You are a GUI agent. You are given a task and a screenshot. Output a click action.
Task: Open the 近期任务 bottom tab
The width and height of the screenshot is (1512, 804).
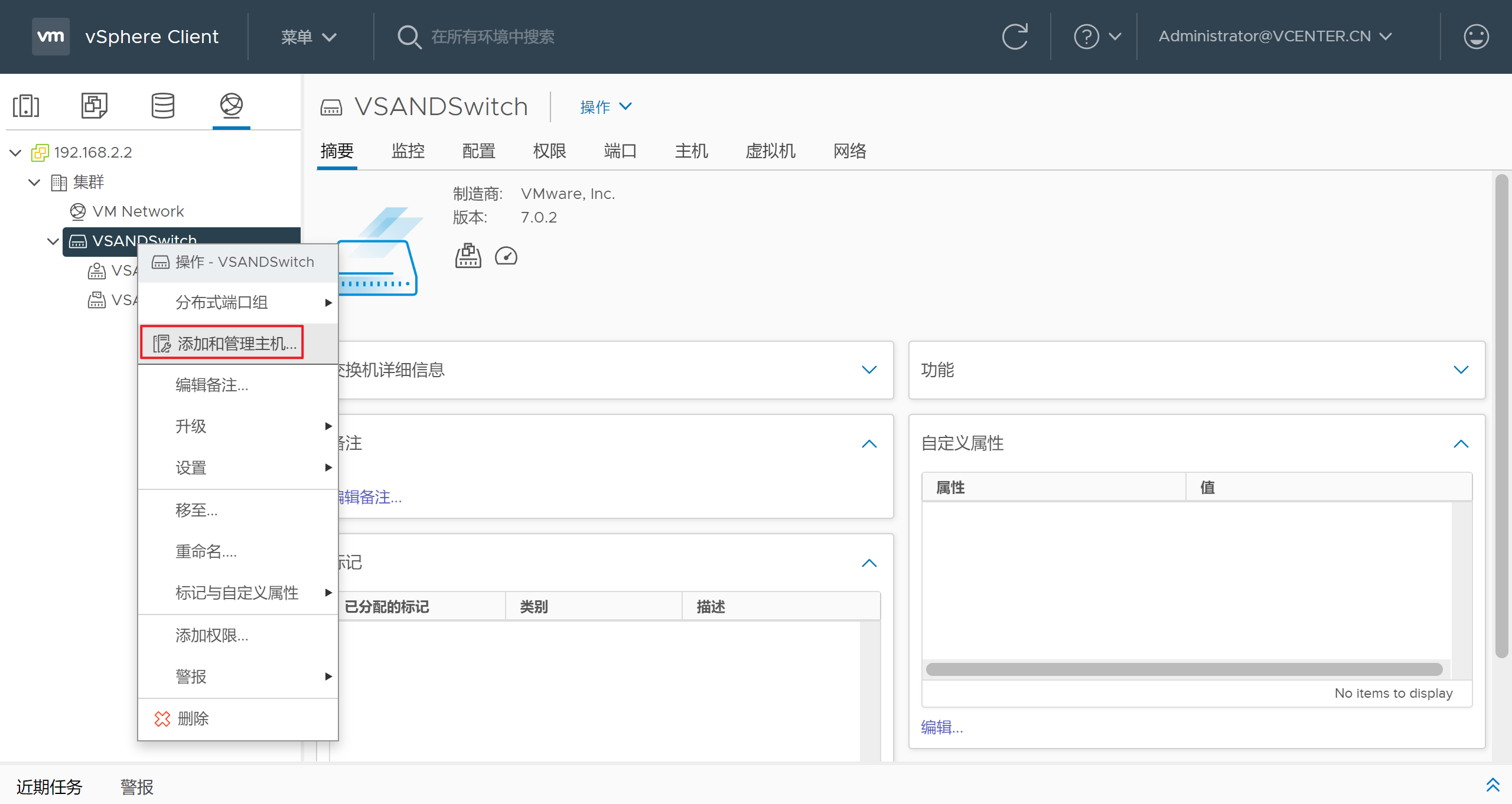pyautogui.click(x=50, y=786)
